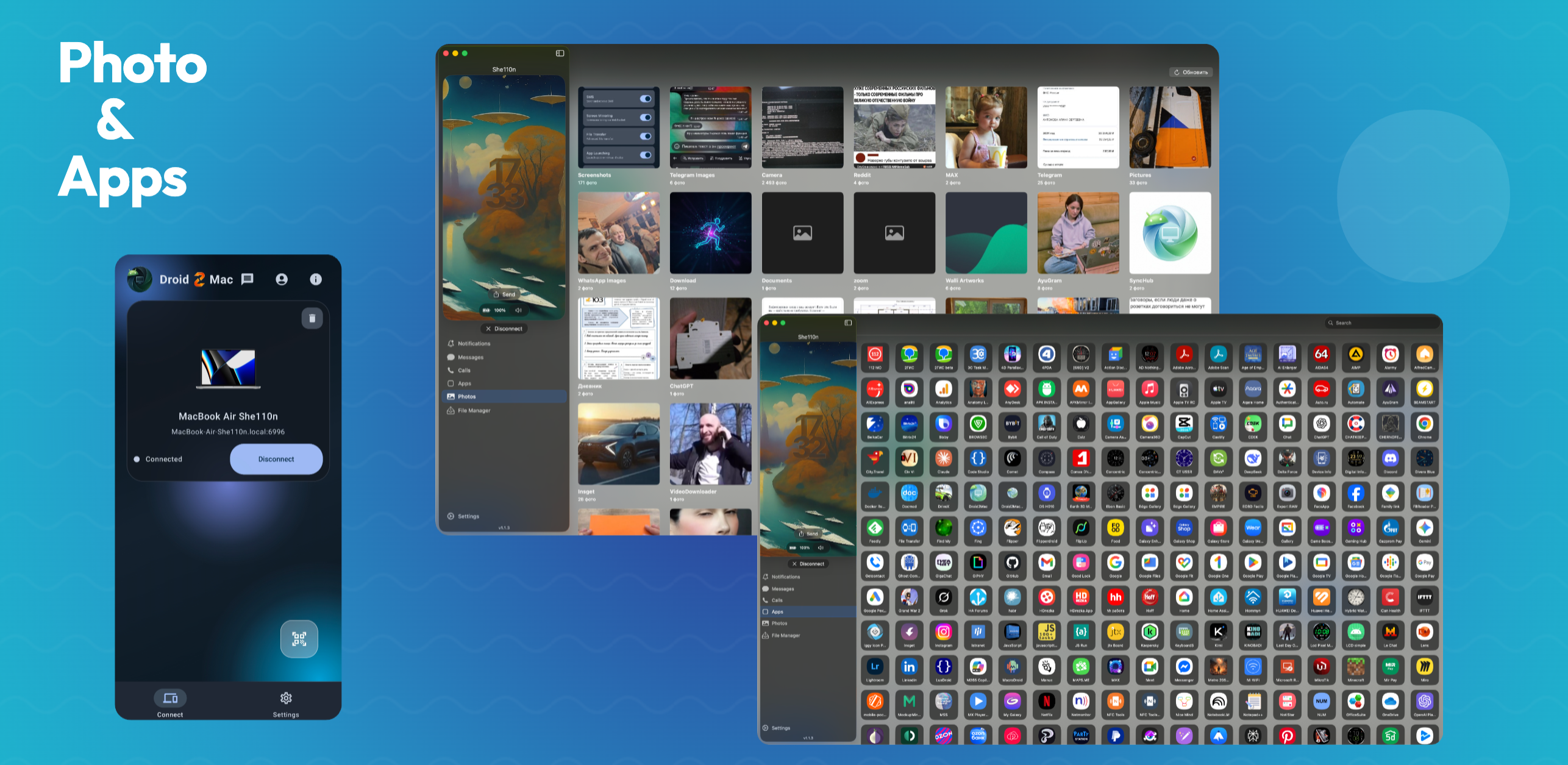Switch to the Settings tab in phone app
This screenshot has width=1568, height=765.
pos(286,704)
